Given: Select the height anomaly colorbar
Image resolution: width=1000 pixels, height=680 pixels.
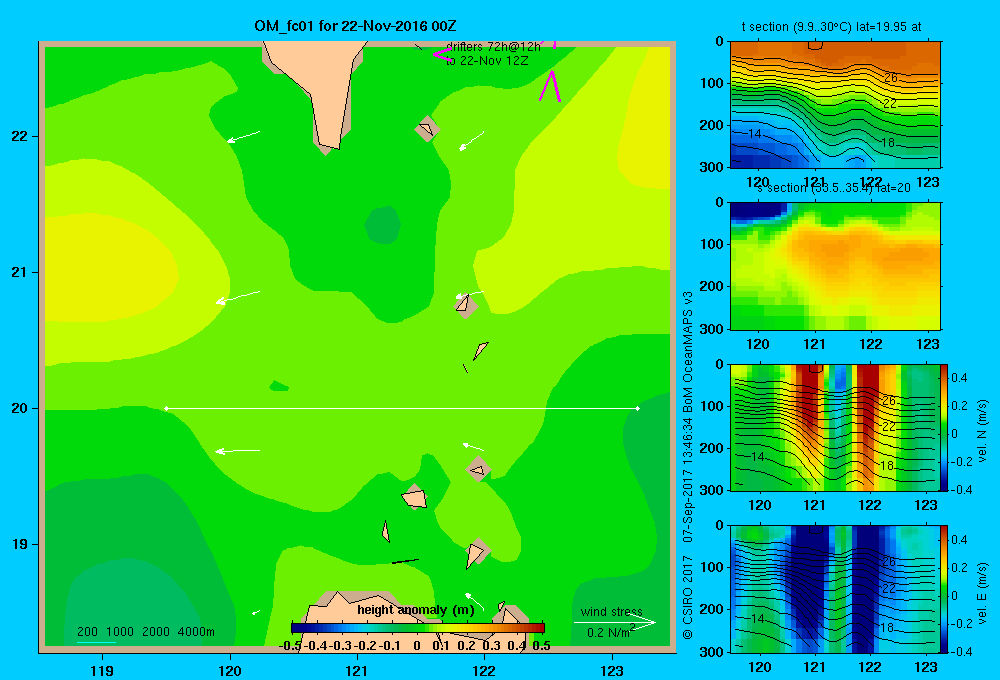Looking at the screenshot, I should click(x=418, y=628).
